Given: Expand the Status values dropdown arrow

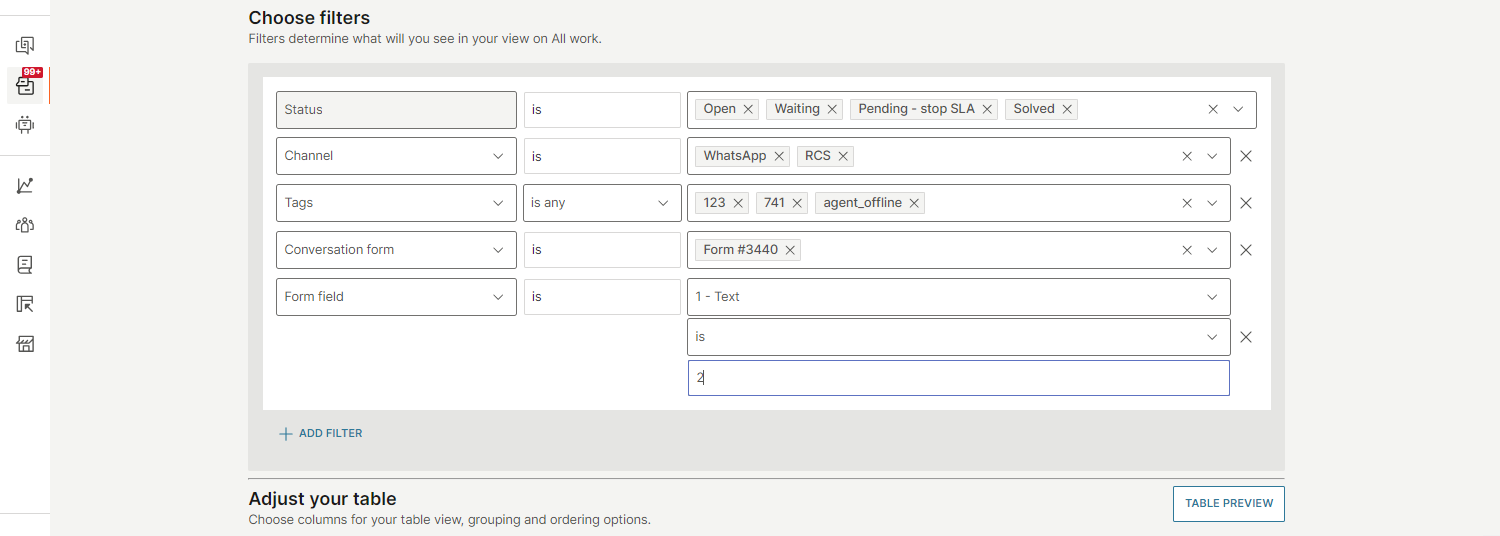Looking at the screenshot, I should pyautogui.click(x=1238, y=109).
